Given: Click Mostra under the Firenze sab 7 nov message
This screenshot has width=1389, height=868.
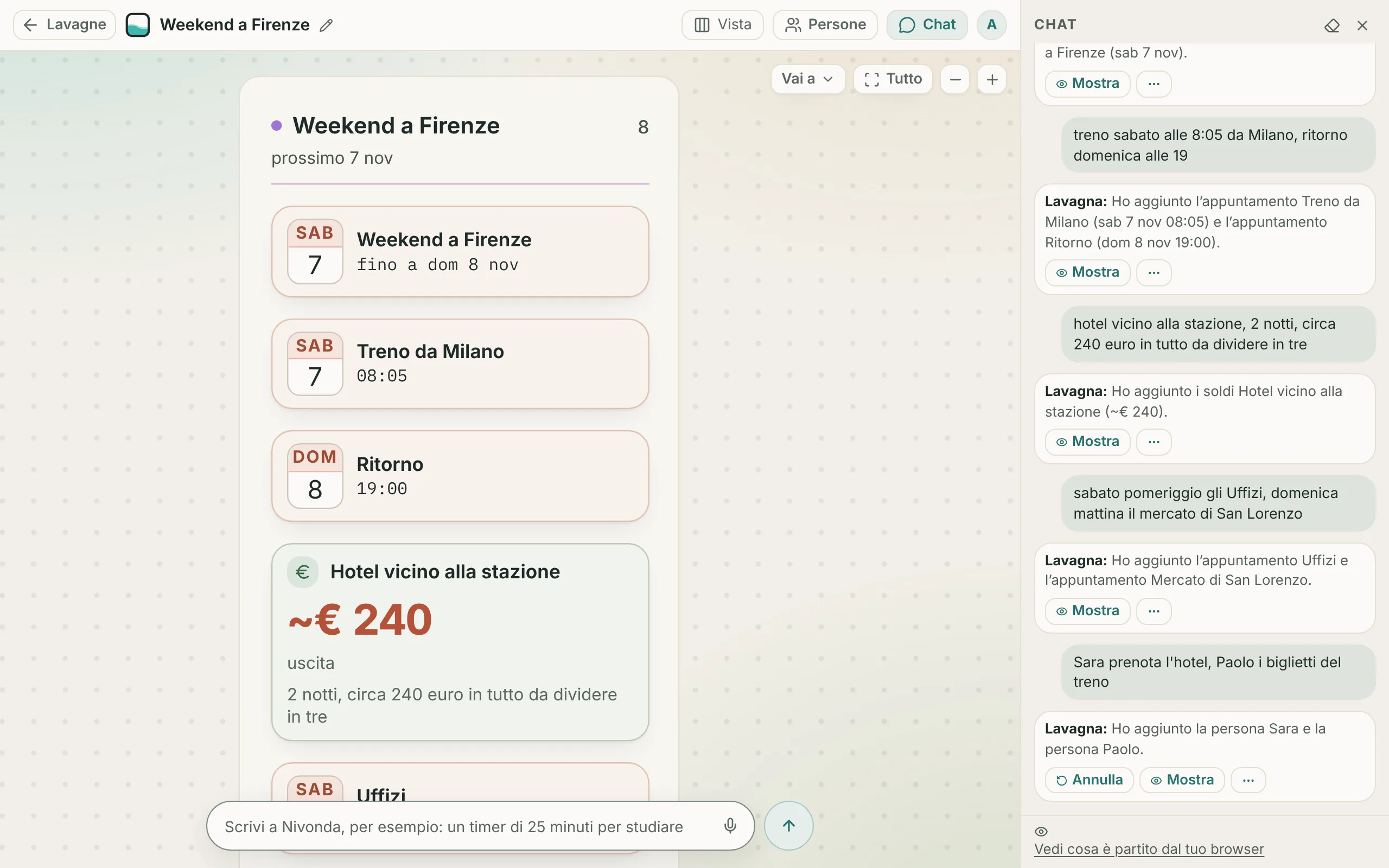Looking at the screenshot, I should pyautogui.click(x=1087, y=84).
